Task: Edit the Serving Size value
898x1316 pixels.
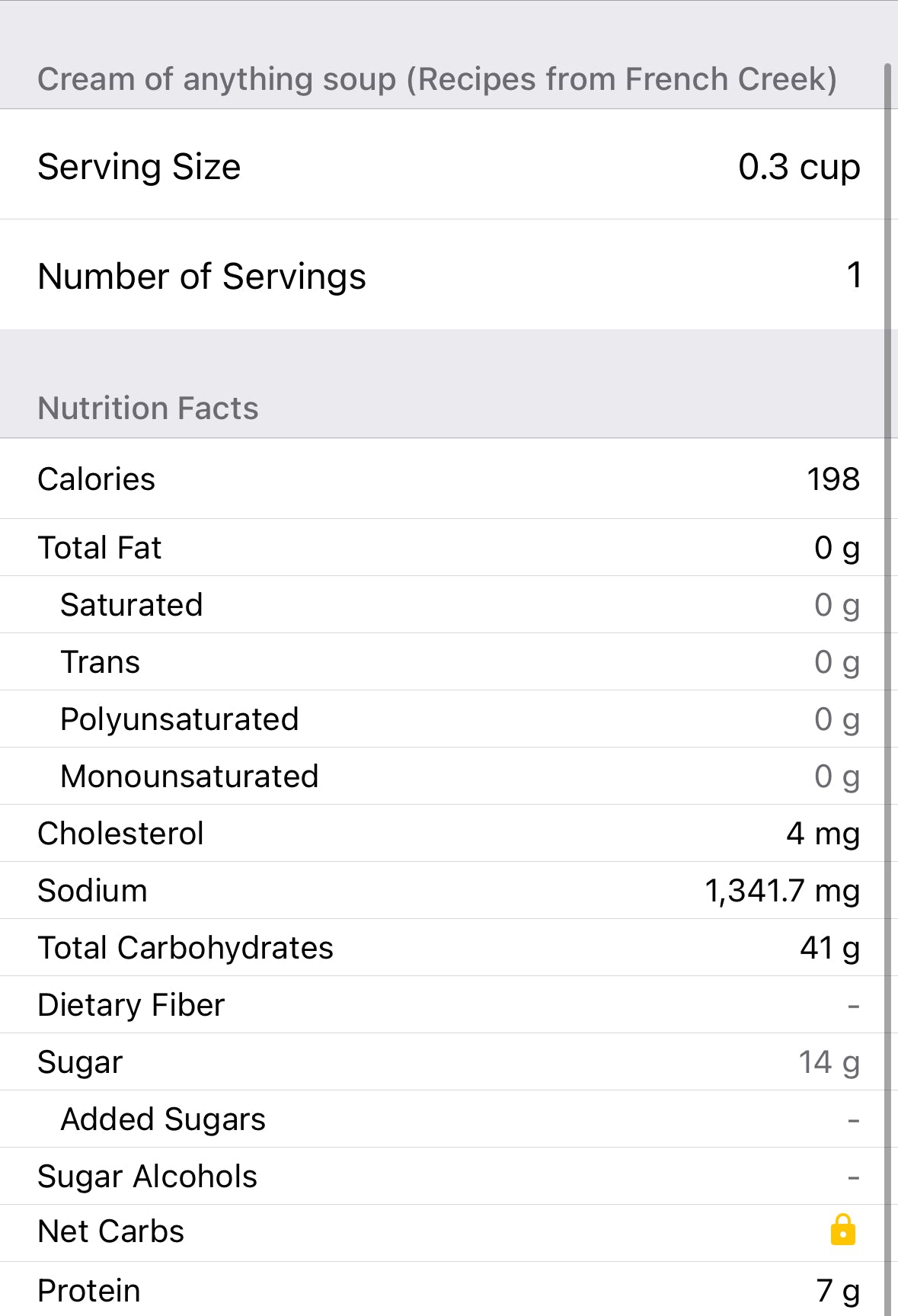Action: [x=798, y=167]
